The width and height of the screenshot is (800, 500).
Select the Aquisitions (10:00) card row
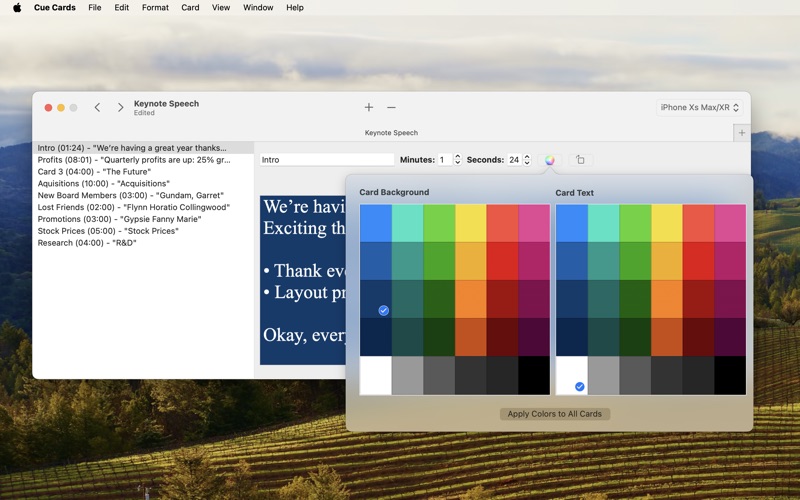tap(143, 183)
